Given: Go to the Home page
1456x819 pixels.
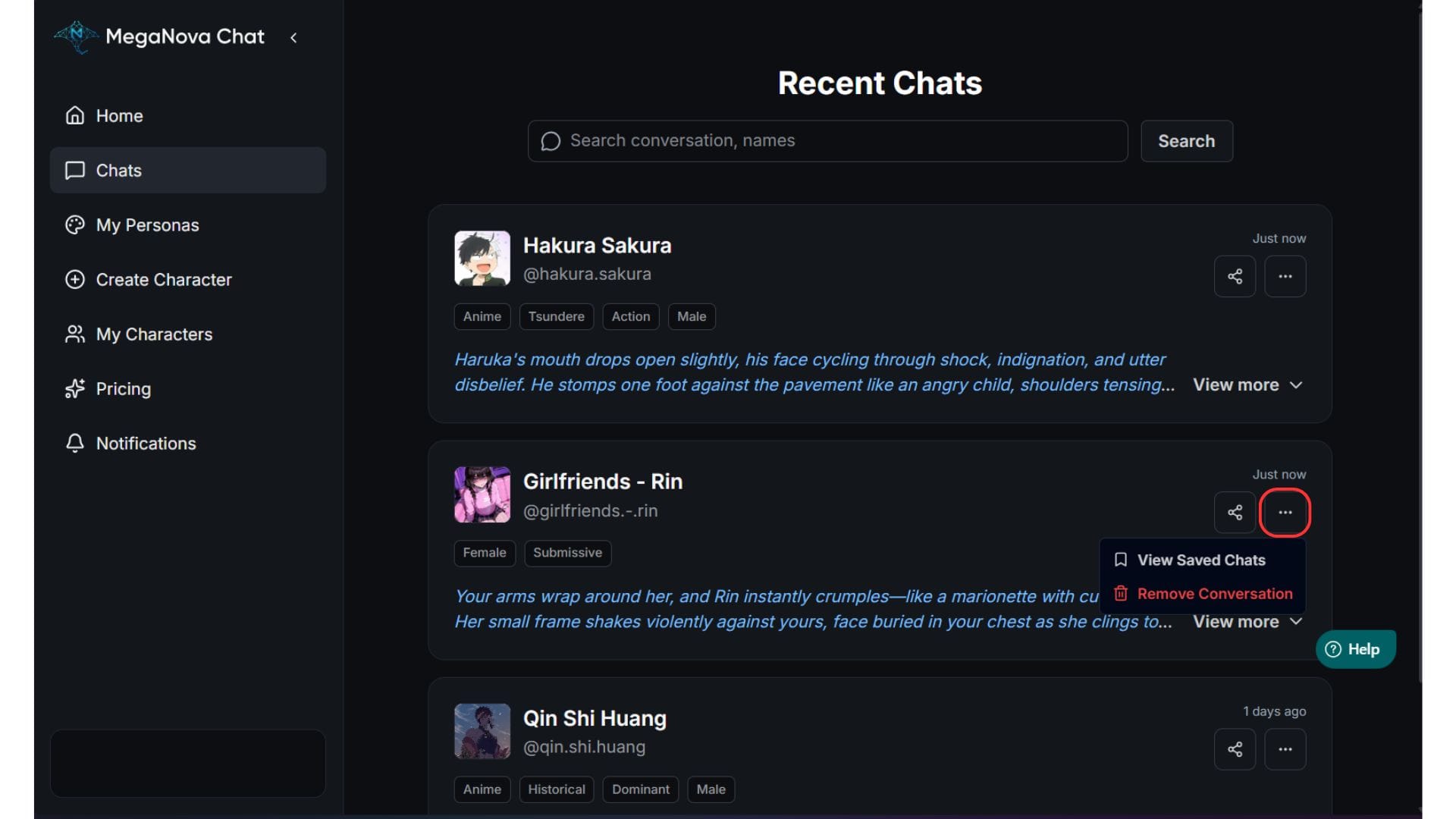Looking at the screenshot, I should [119, 116].
